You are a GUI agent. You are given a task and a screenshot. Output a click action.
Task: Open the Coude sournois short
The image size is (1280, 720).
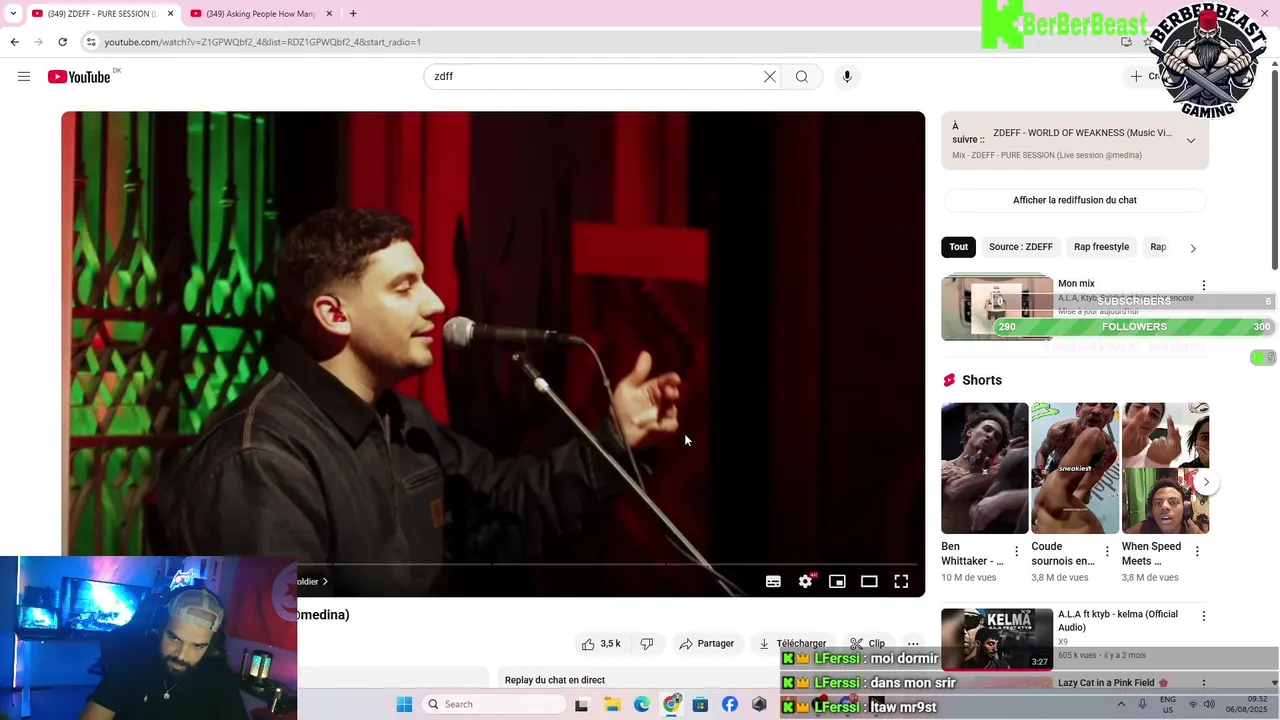(1075, 468)
